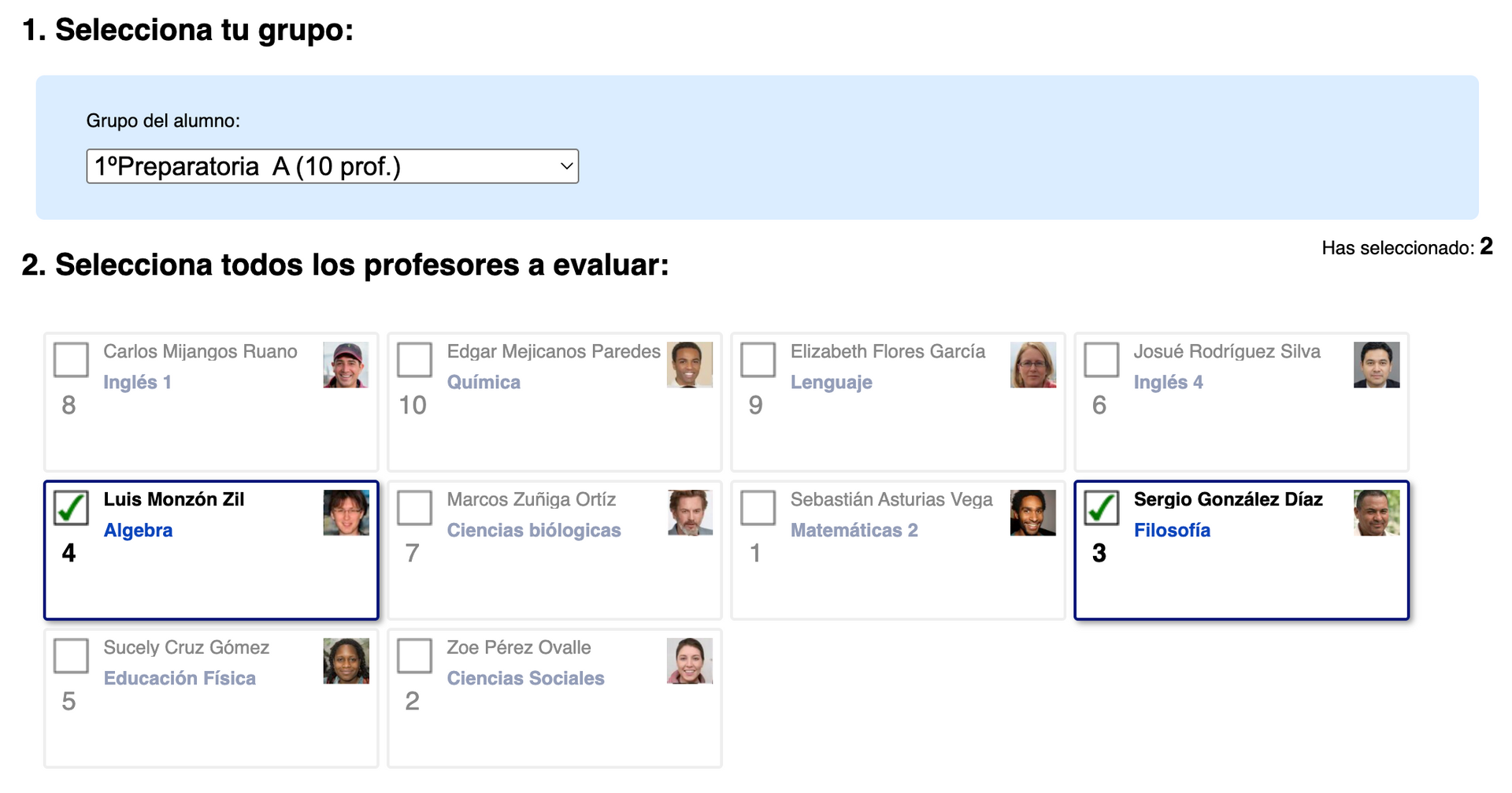Click Zoe Pérez Ovalle's profile photo
This screenshot has height=793, width=1512.
(x=690, y=661)
